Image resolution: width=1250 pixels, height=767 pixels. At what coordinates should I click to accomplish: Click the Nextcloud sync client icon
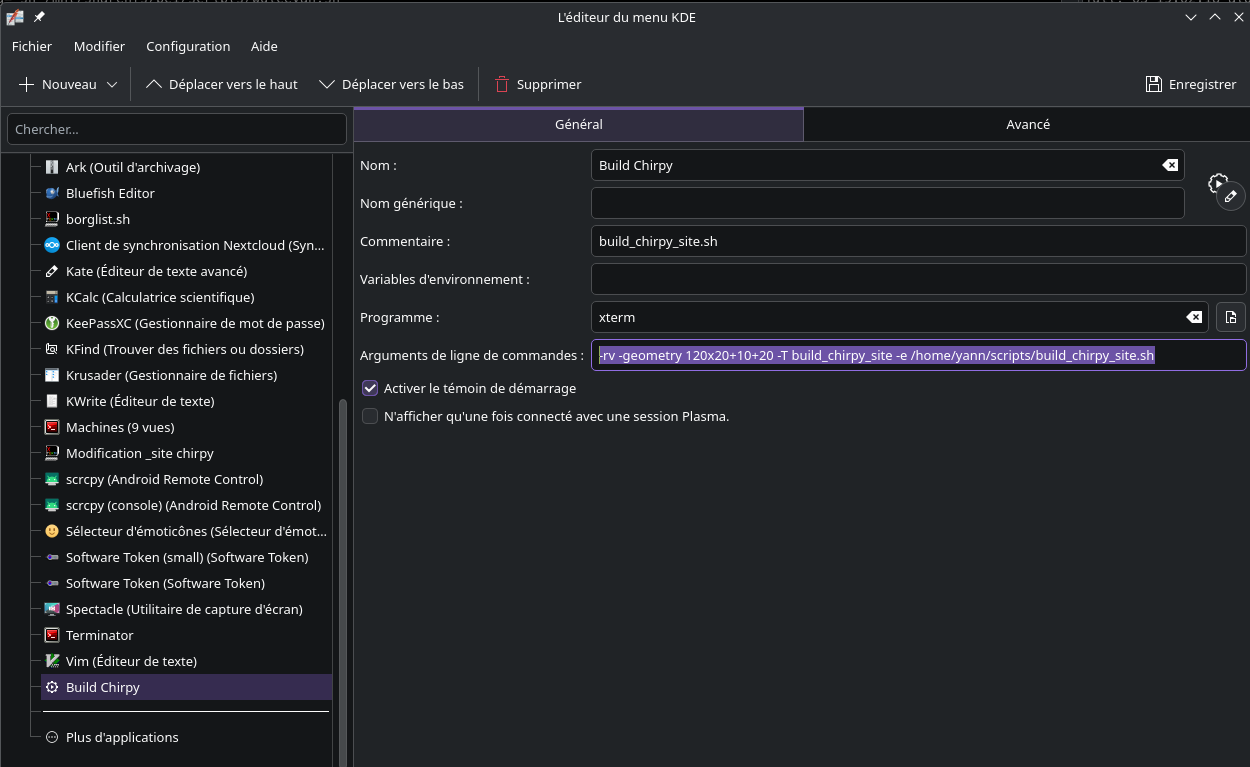click(x=52, y=245)
